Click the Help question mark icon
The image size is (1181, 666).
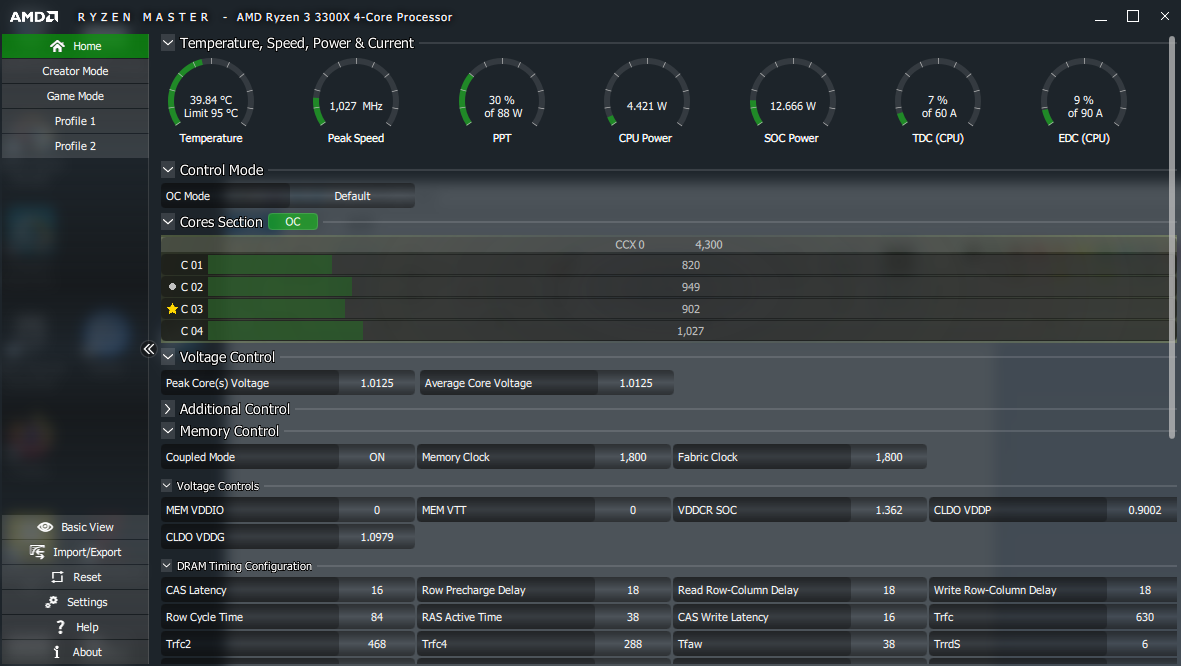pyautogui.click(x=60, y=627)
